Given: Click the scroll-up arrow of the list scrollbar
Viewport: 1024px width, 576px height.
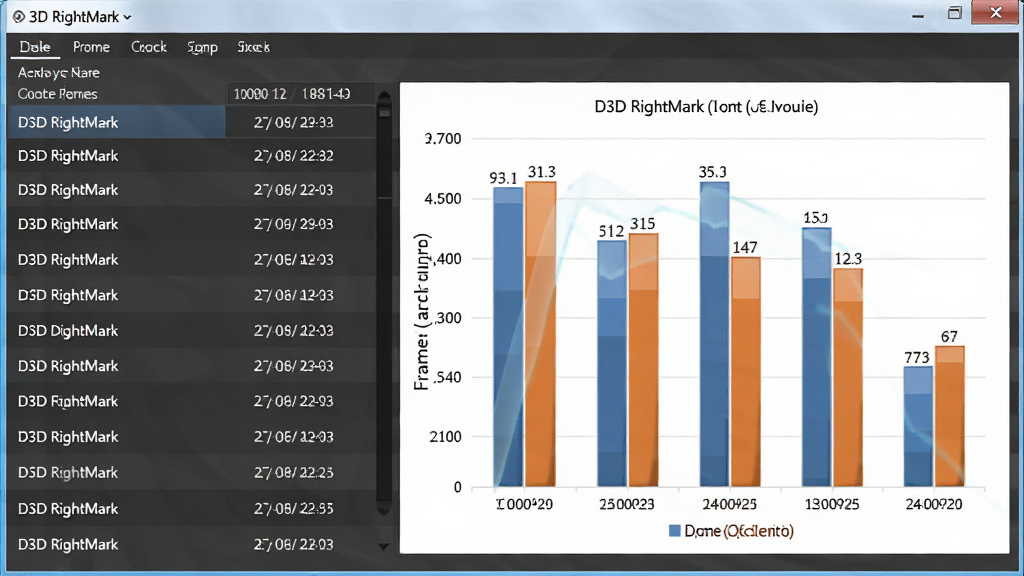Looking at the screenshot, I should 384,97.
